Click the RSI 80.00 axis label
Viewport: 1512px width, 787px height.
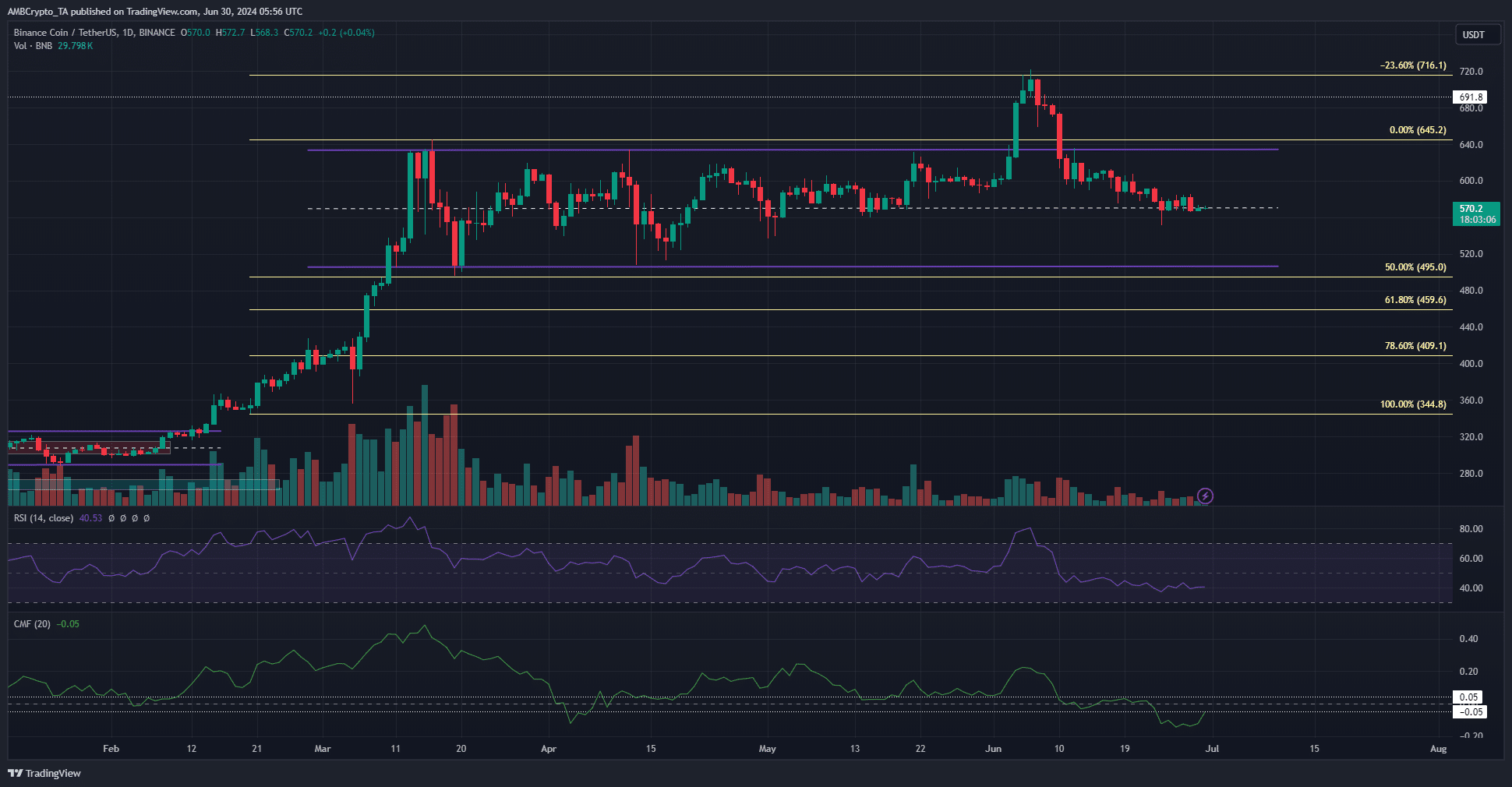[1471, 529]
